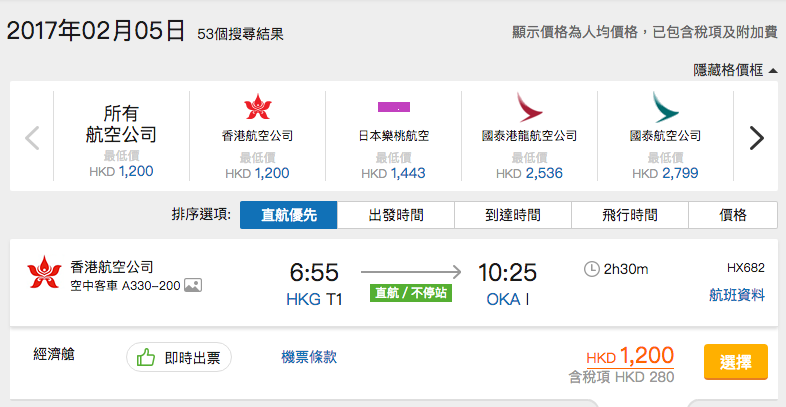786x407 pixels.
Task: Sort results by 直航優先
Action: (x=289, y=215)
